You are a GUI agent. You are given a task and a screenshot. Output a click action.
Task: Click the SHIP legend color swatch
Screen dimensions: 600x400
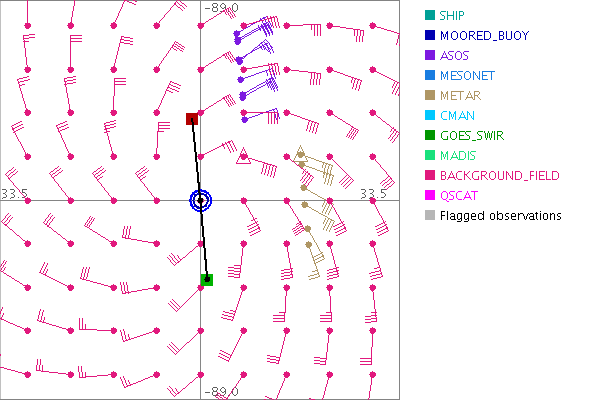(429, 15)
